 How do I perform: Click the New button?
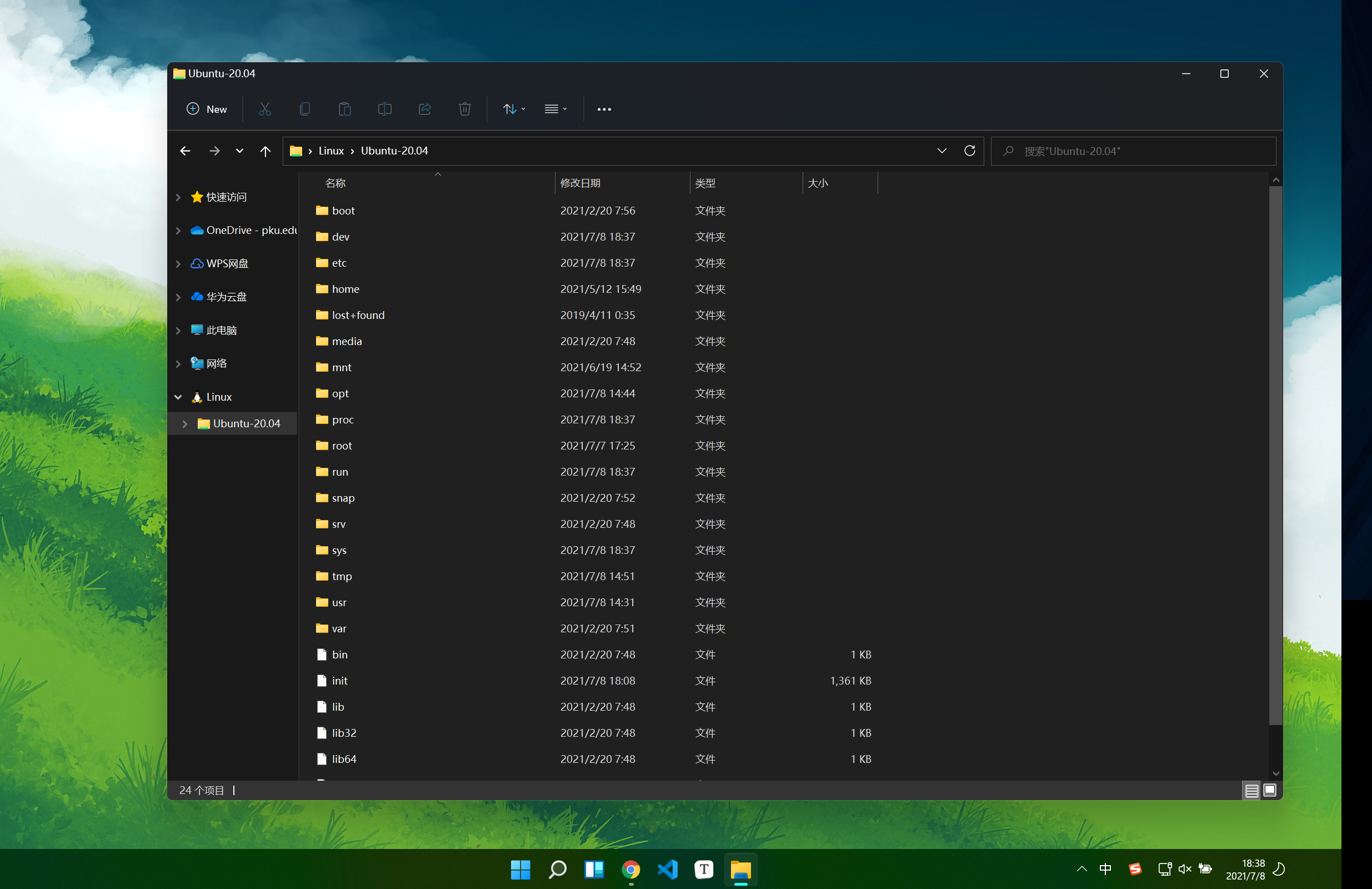(x=207, y=109)
